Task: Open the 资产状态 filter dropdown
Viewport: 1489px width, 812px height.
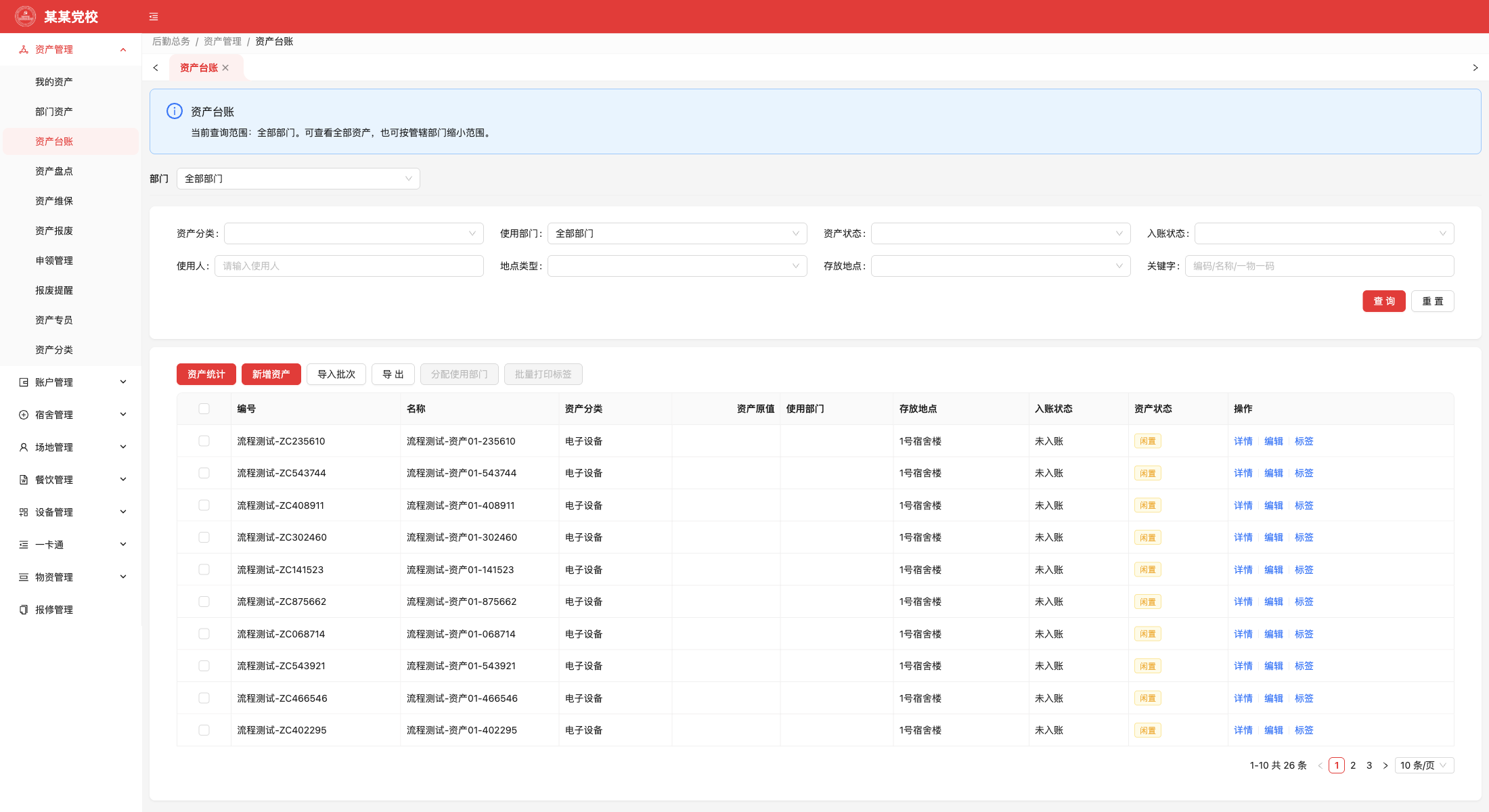Action: [x=1001, y=233]
